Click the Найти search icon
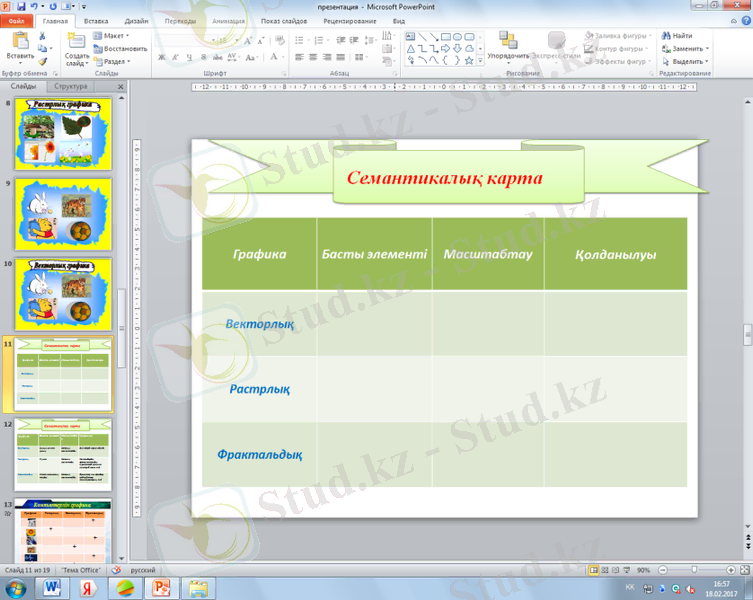 pos(681,35)
